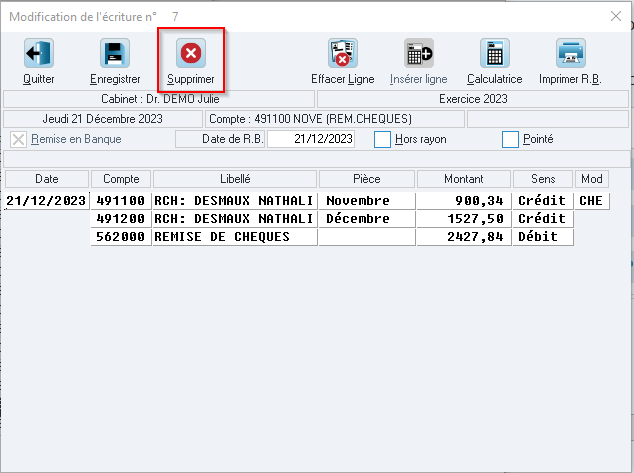Click the 1527,50 amount cell

464,219
